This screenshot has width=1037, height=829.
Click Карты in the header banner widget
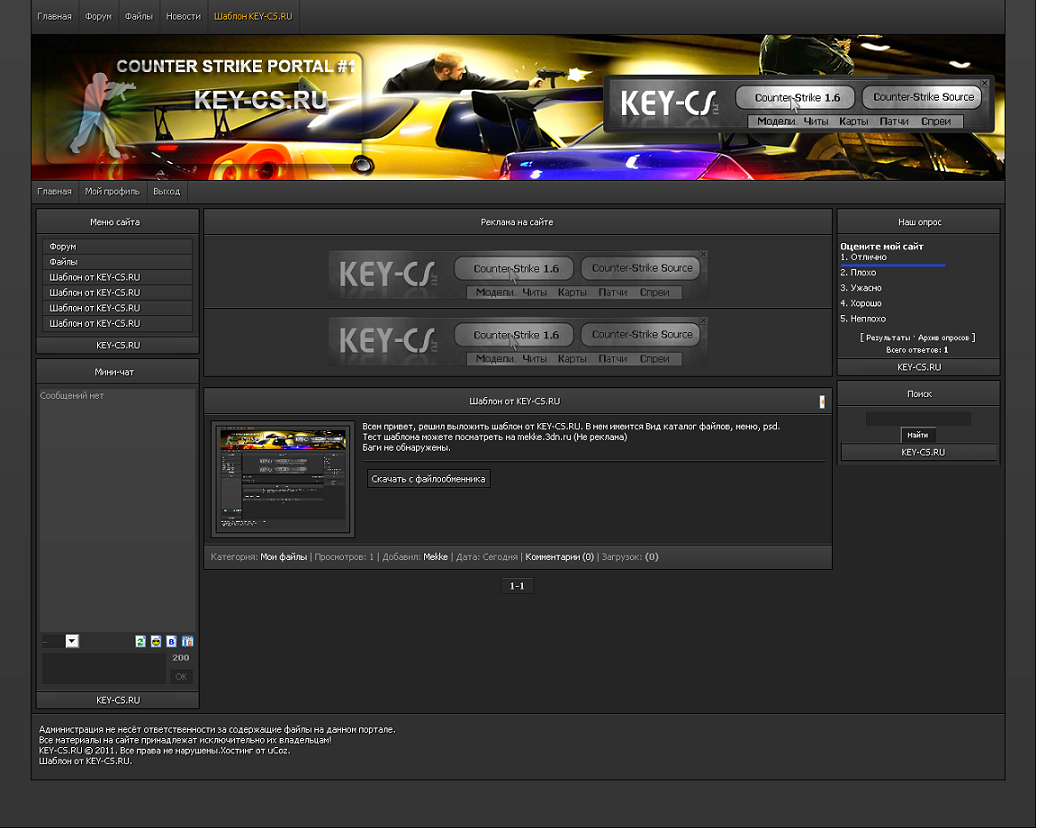pyautogui.click(x=853, y=122)
